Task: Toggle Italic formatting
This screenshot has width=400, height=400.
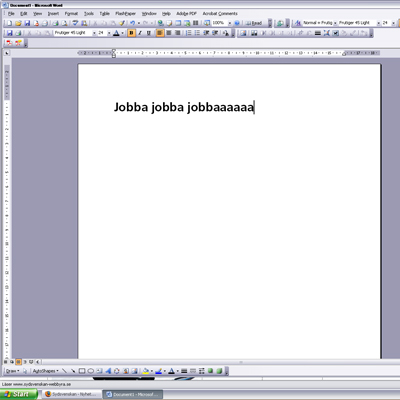Action: pos(140,33)
